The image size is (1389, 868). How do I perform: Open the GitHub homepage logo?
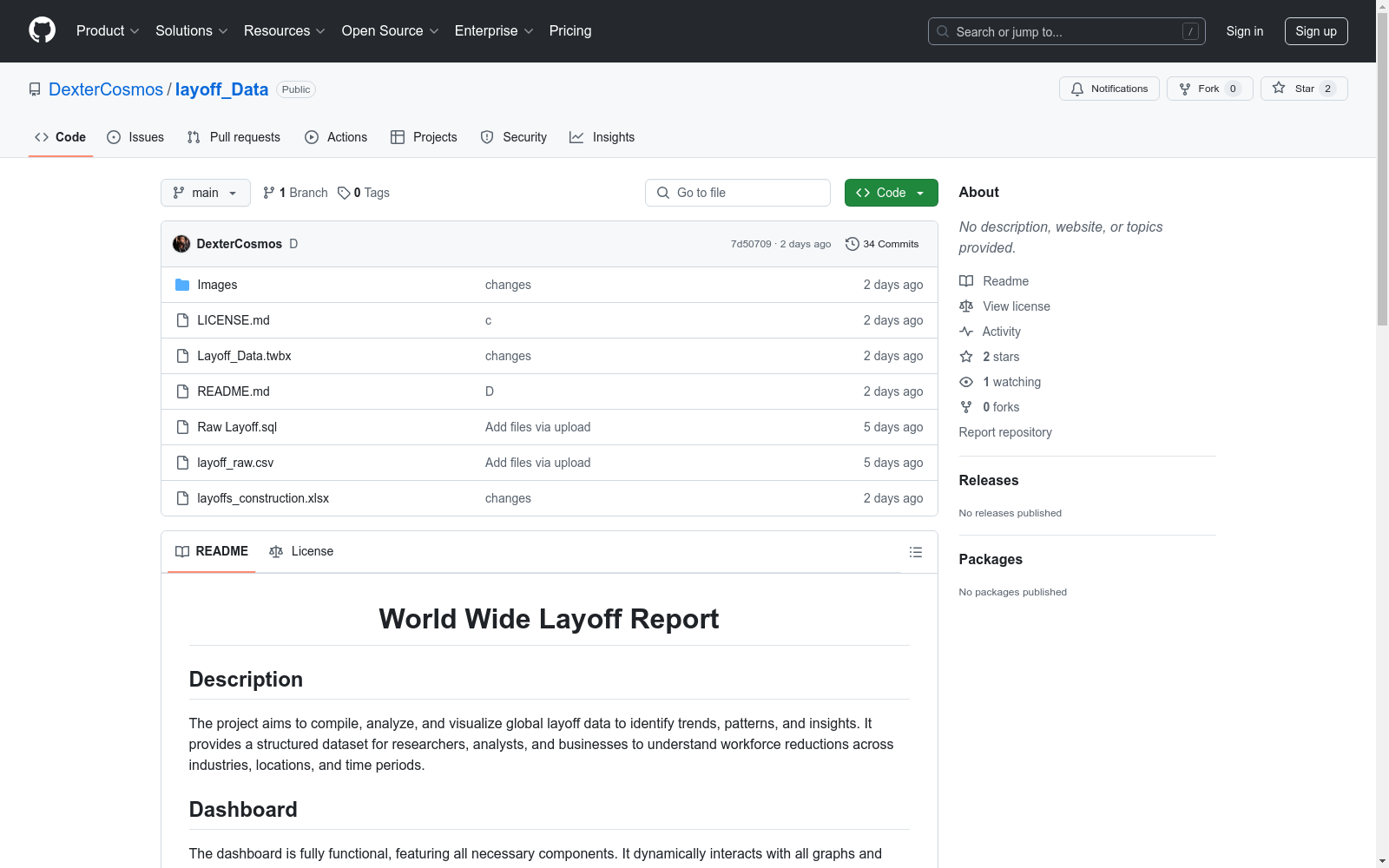coord(42,30)
